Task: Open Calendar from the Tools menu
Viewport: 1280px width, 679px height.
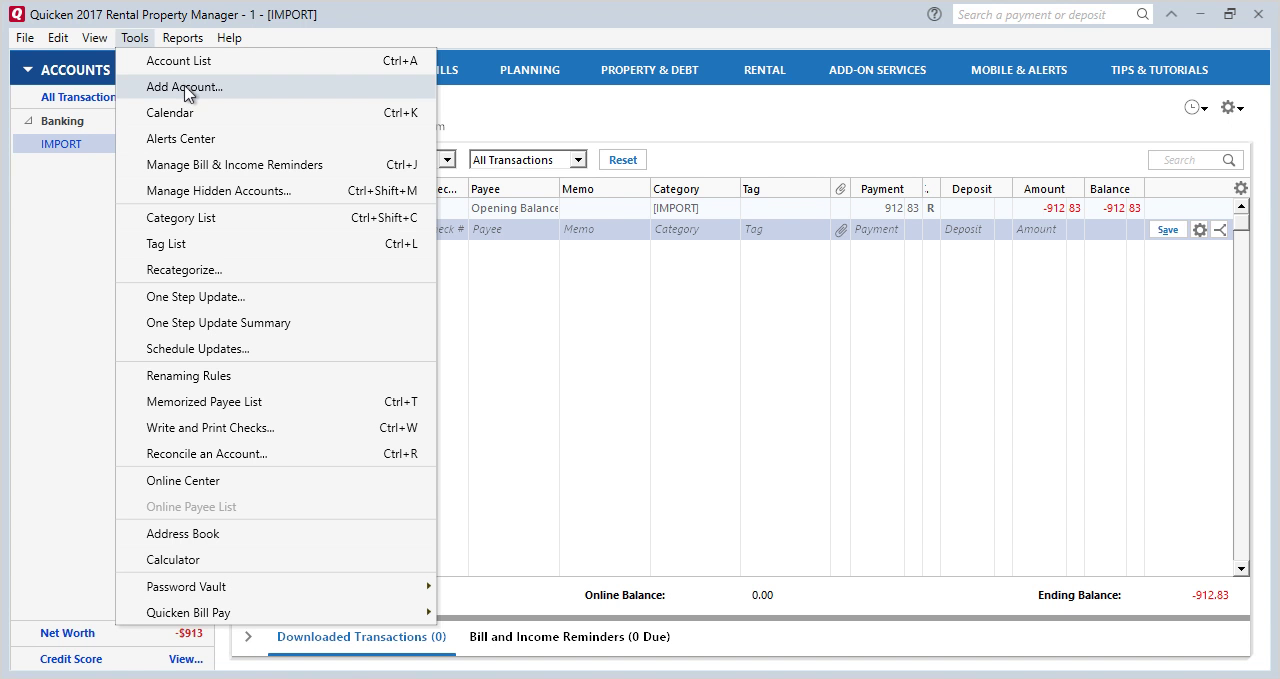Action: (275, 113)
